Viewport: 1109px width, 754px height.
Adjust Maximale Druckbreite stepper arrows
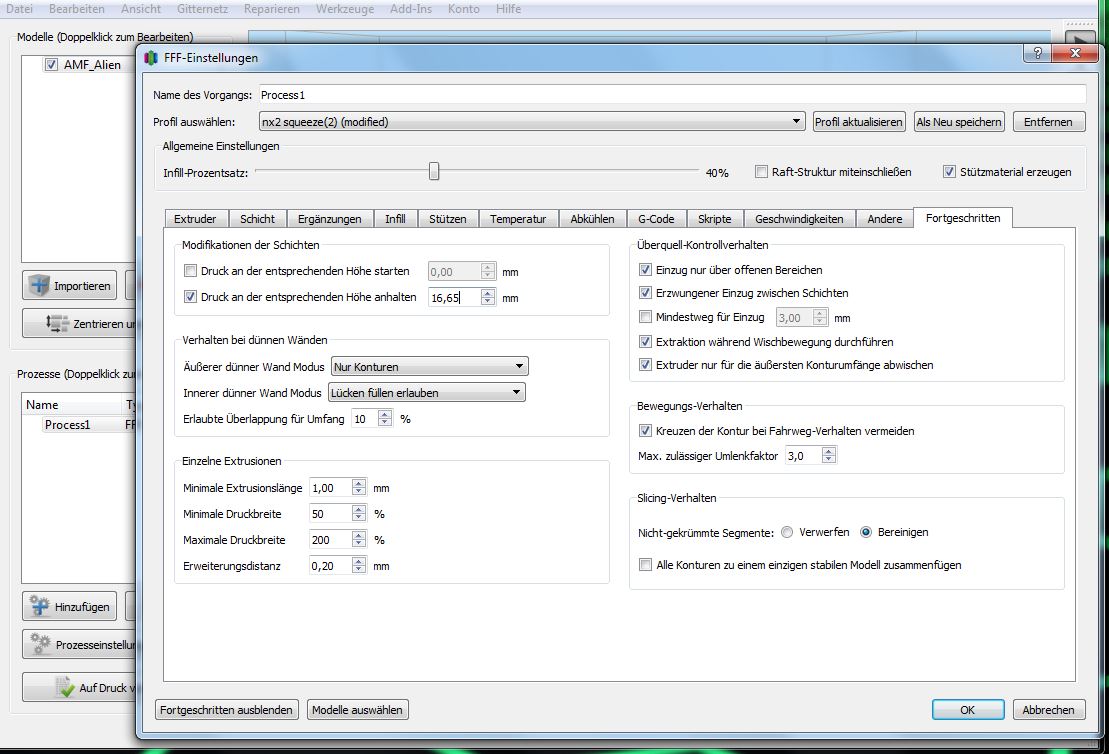point(359,540)
